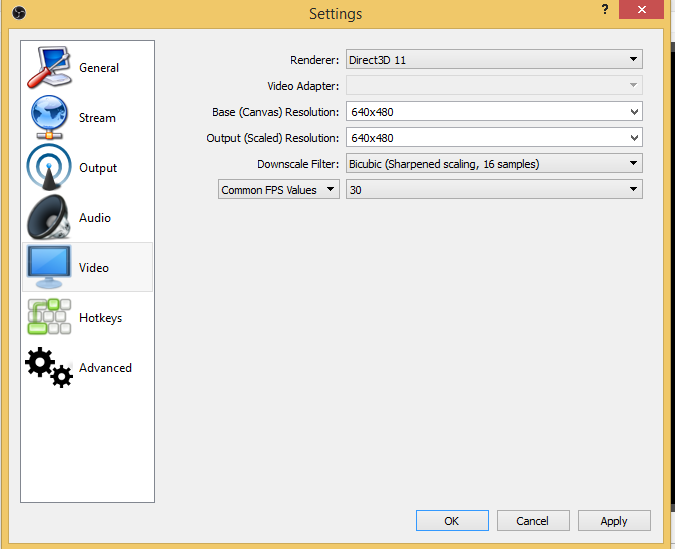The width and height of the screenshot is (675, 549).
Task: Expand the Base (Canvas) Resolution dropdown arrow
Action: click(634, 112)
